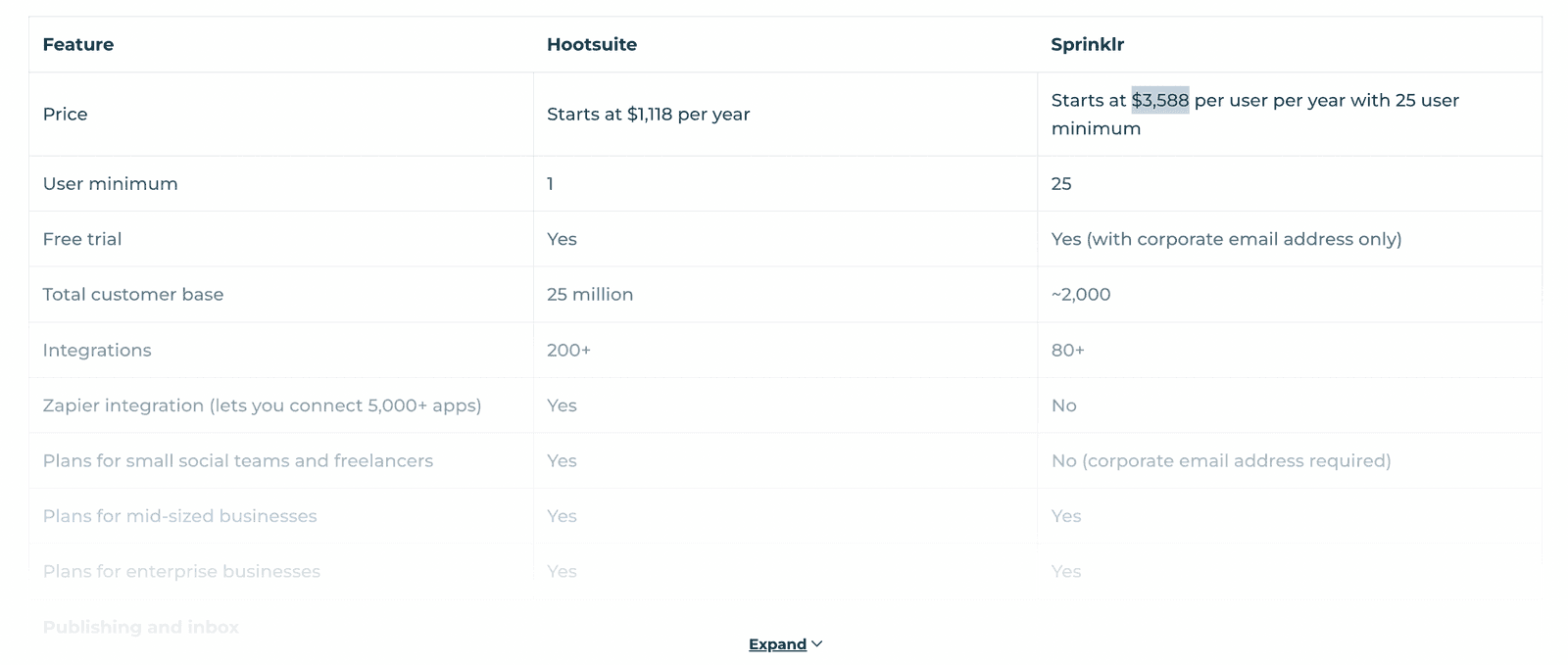
Task: Click "Plans for mid-sized businesses" row label
Action: (179, 516)
